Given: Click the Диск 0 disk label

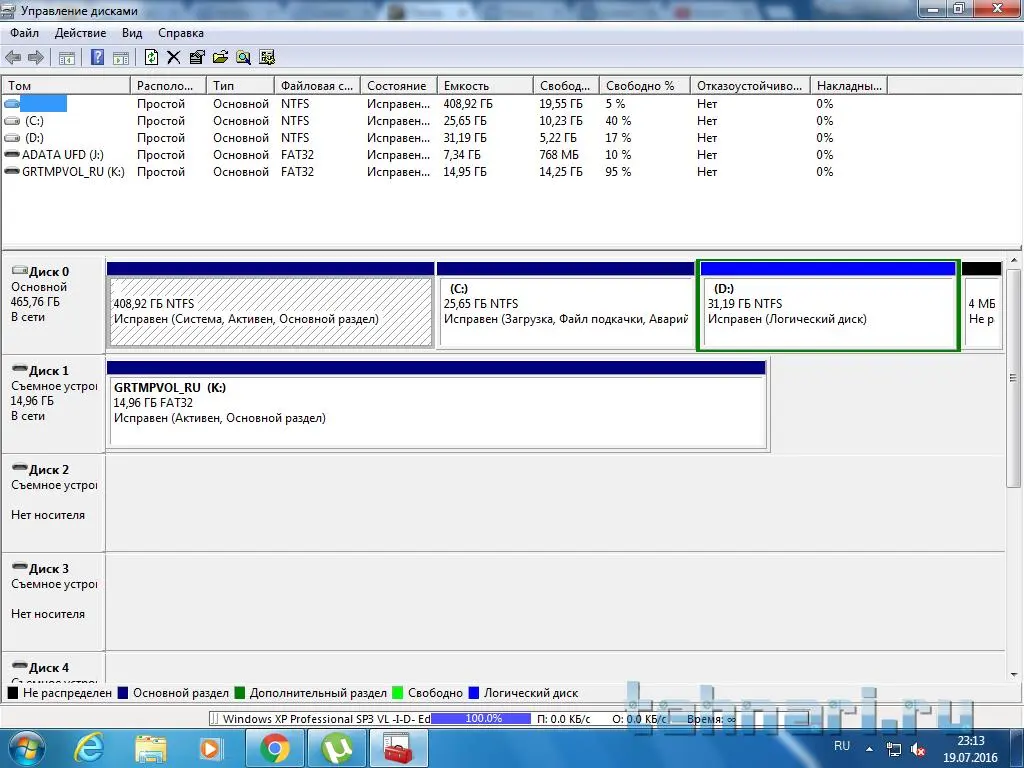Looking at the screenshot, I should pos(49,272).
